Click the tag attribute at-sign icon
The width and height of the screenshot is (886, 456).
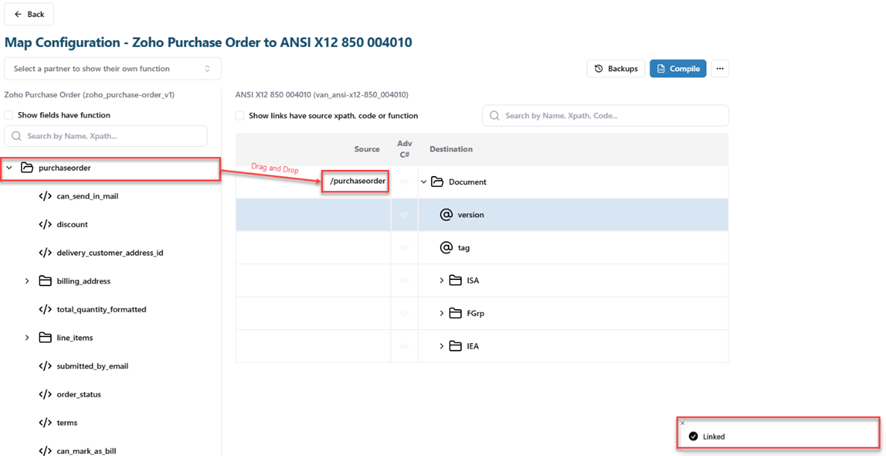[x=446, y=247]
